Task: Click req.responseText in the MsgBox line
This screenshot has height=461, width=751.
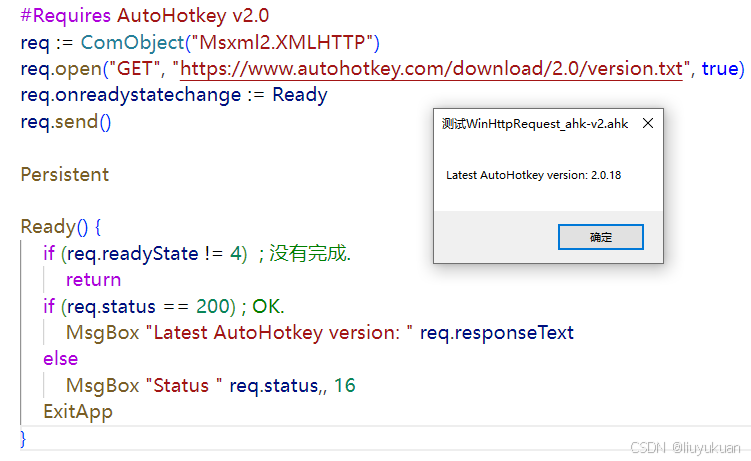Action: click(x=497, y=333)
